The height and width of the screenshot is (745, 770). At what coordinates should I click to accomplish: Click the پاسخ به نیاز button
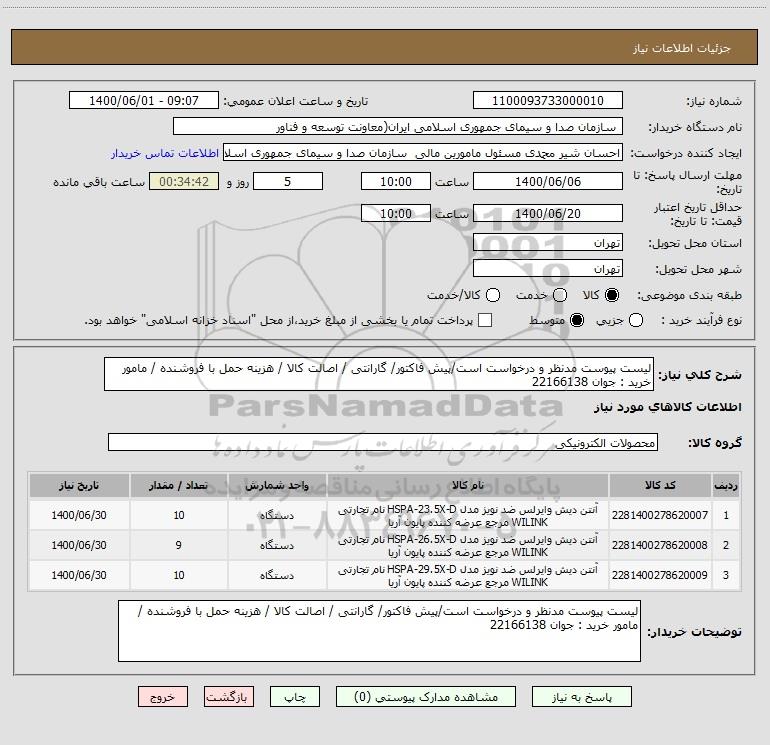coord(582,697)
